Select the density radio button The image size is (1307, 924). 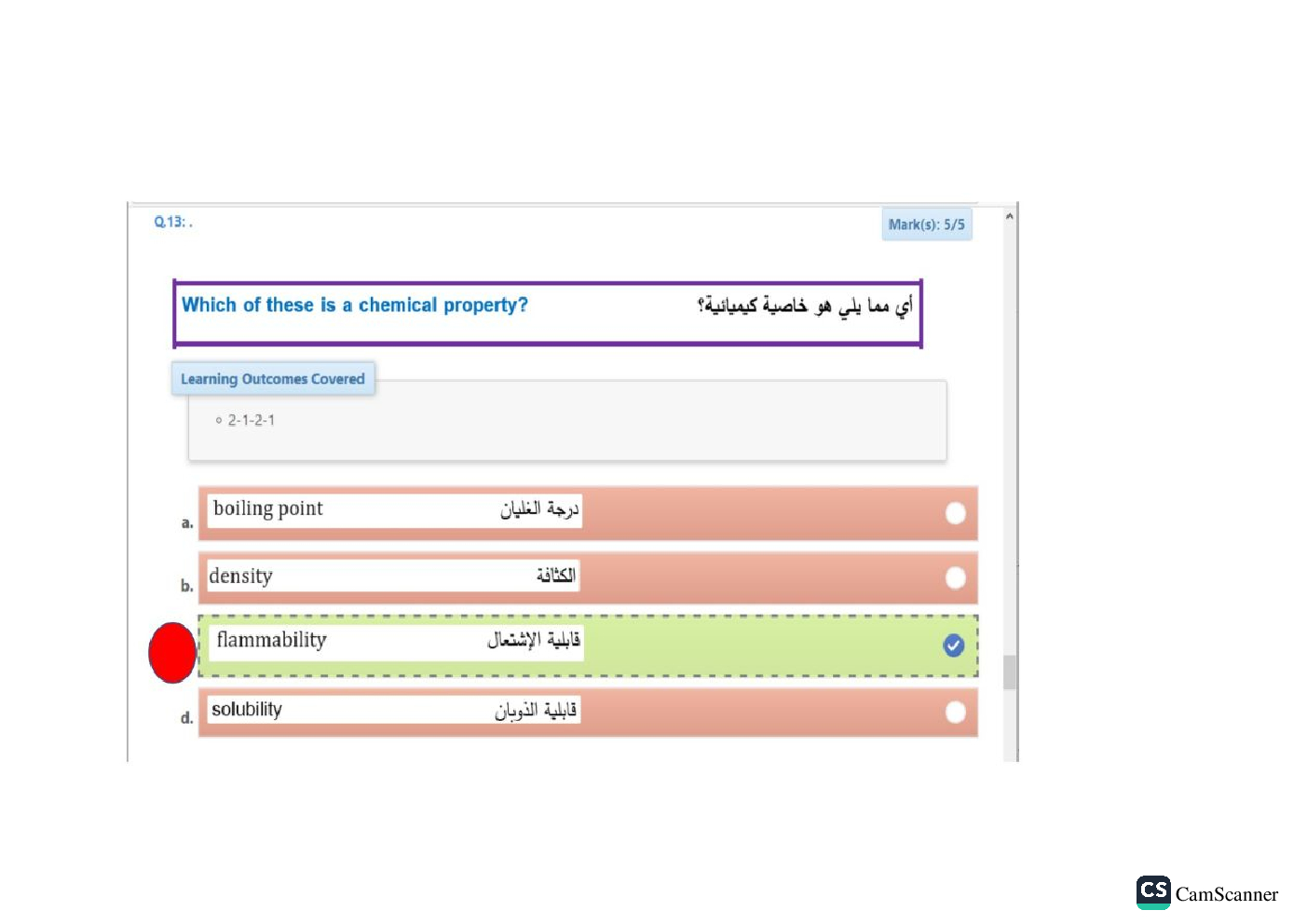click(x=955, y=578)
